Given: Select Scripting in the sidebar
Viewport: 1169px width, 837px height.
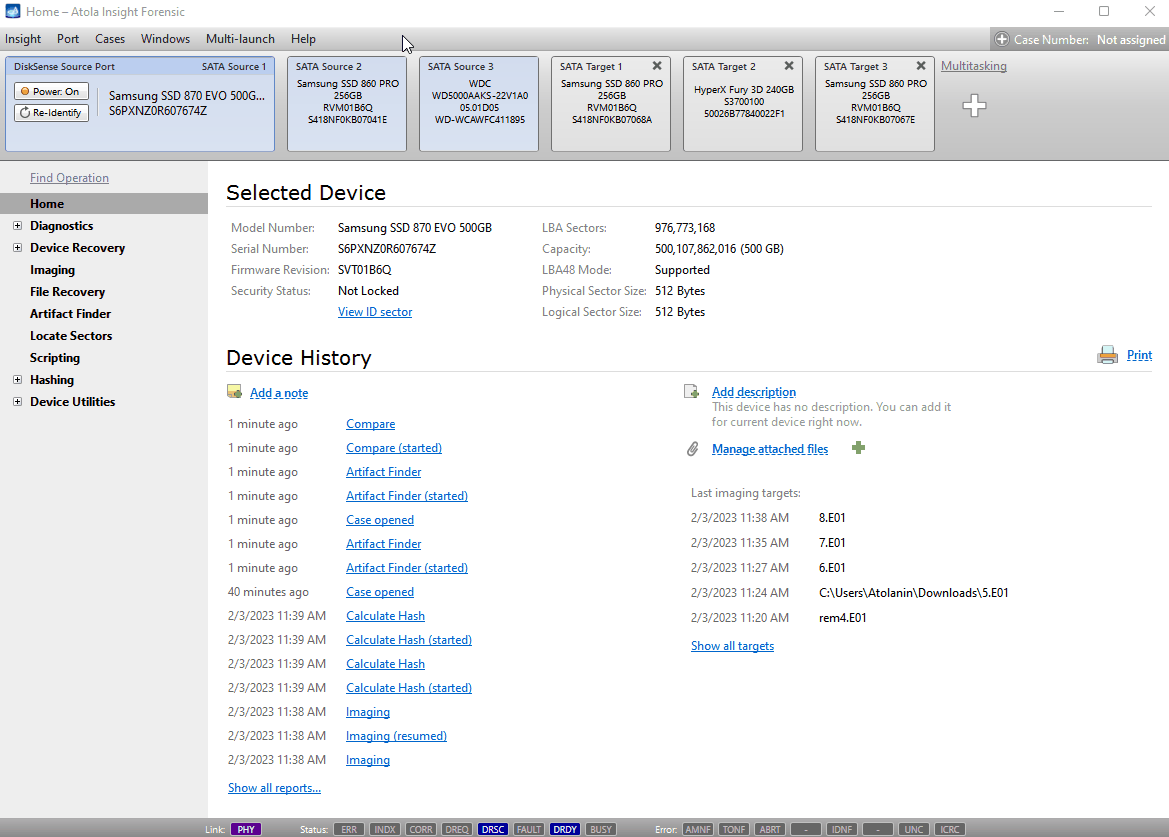Looking at the screenshot, I should [54, 358].
